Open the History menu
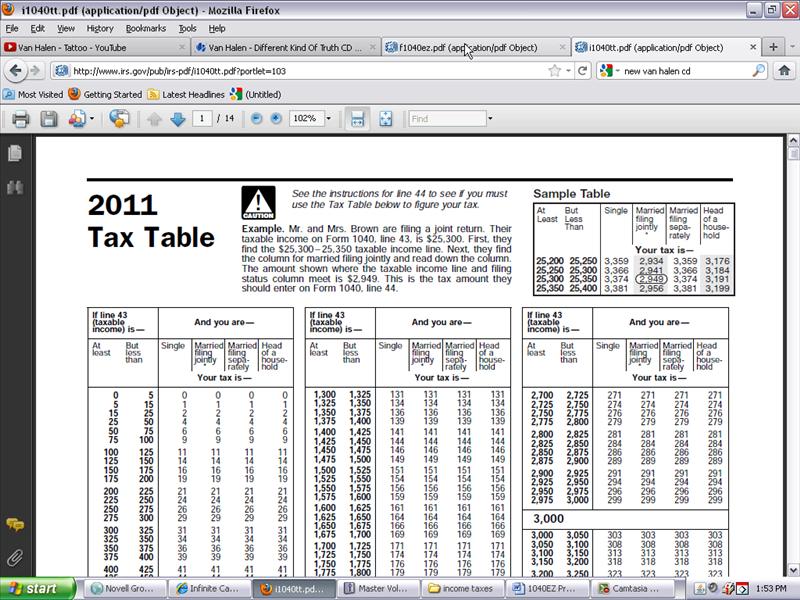Viewport: 800px width, 600px height. coord(100,29)
